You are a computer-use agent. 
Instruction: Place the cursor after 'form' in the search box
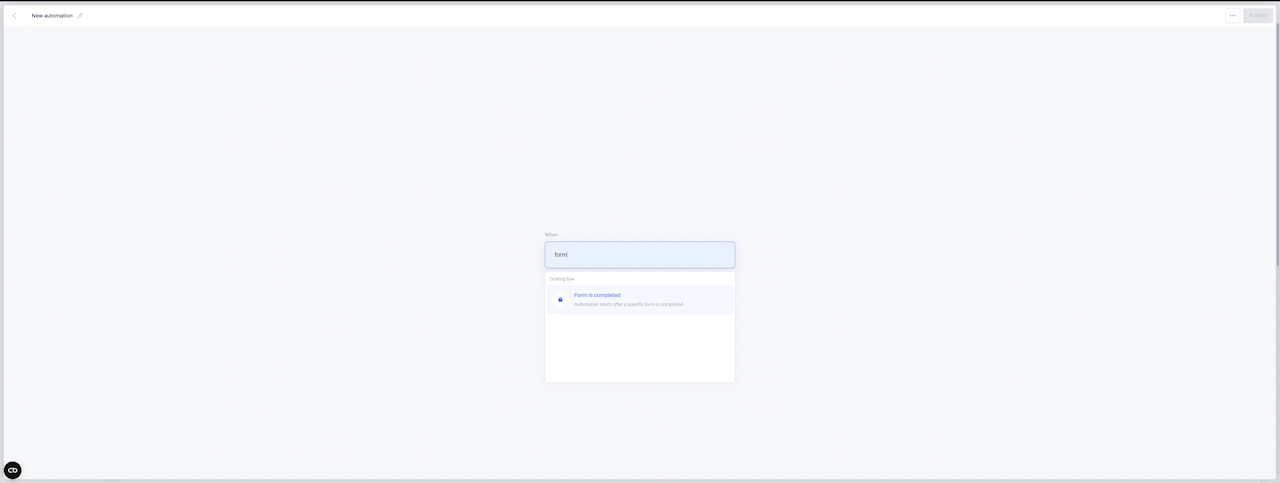click(x=567, y=255)
